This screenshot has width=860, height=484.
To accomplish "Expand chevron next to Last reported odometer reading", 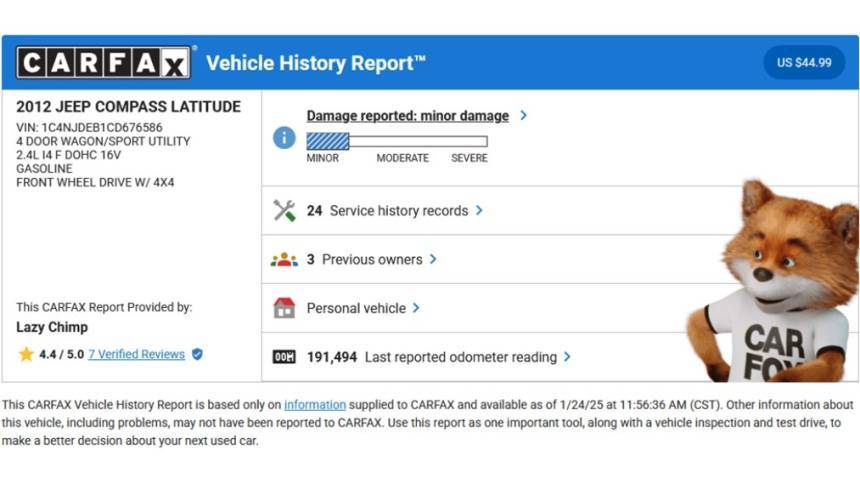I will point(567,357).
